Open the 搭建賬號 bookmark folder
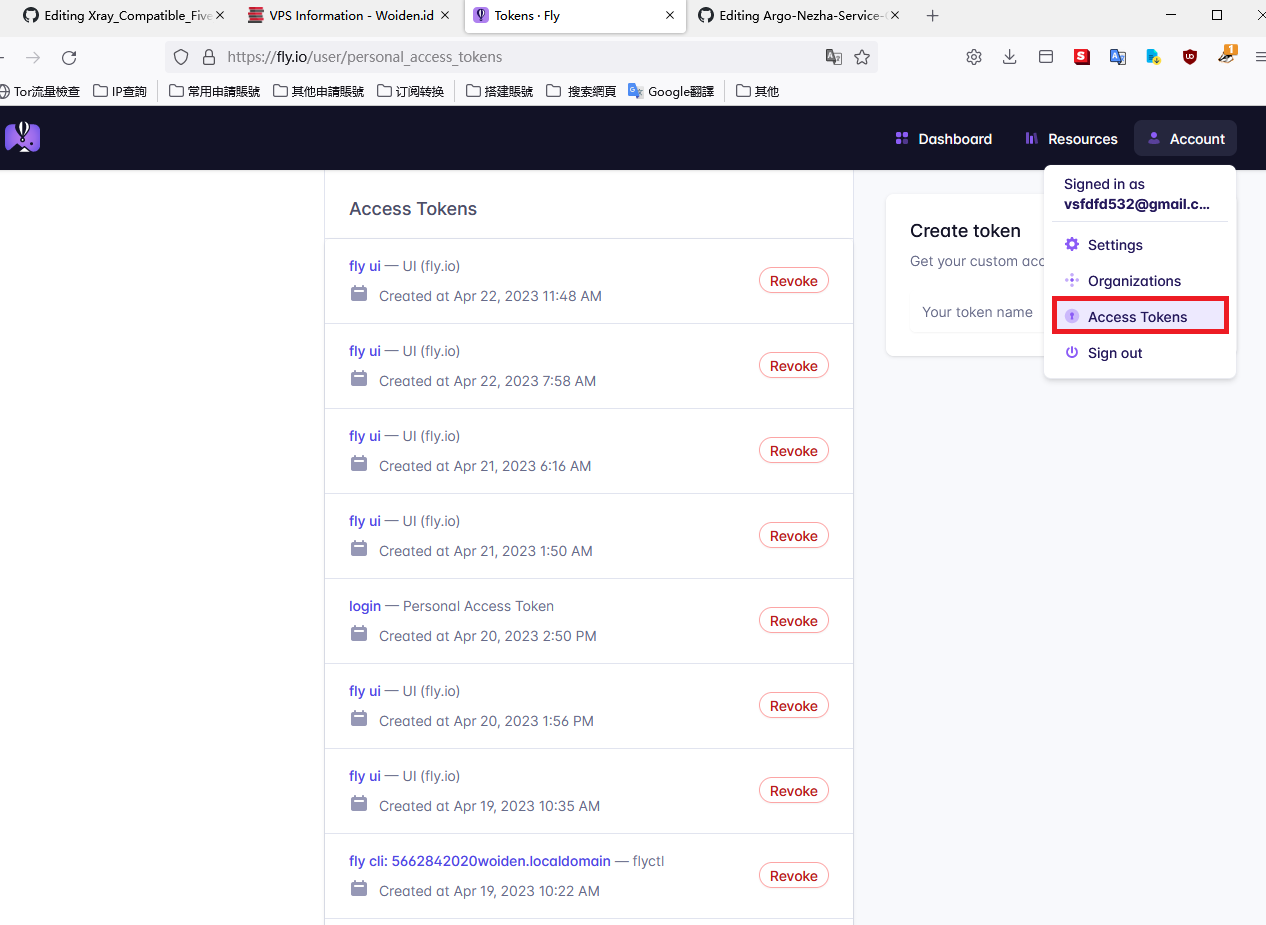Image resolution: width=1266 pixels, height=925 pixels. click(500, 91)
